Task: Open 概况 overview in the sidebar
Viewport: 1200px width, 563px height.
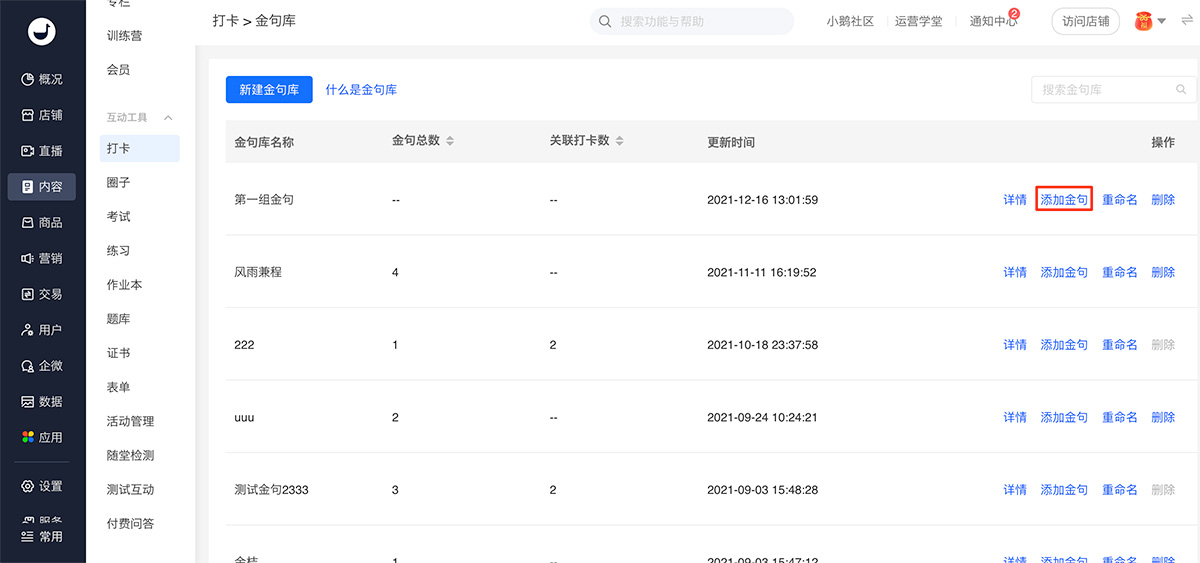Action: tap(42, 79)
